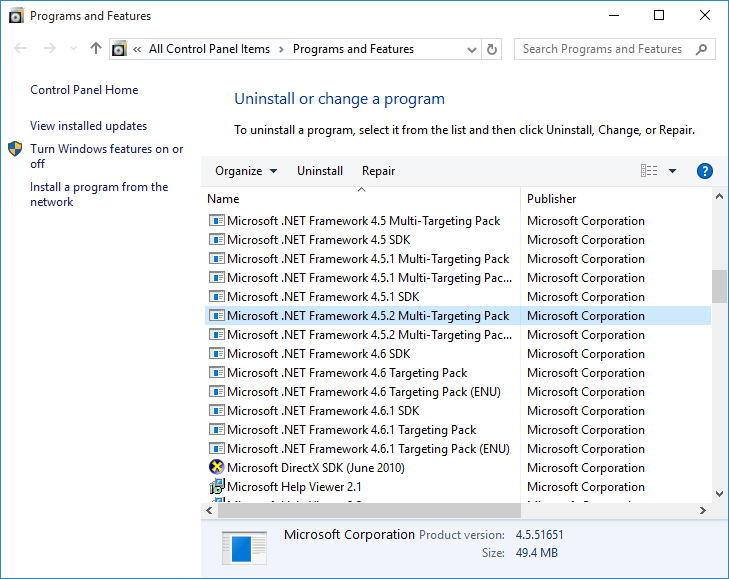Select Microsoft .NET Framework 4.5 Multi-Targeting Pack
Screen dimensions: 729x579
pos(363,221)
